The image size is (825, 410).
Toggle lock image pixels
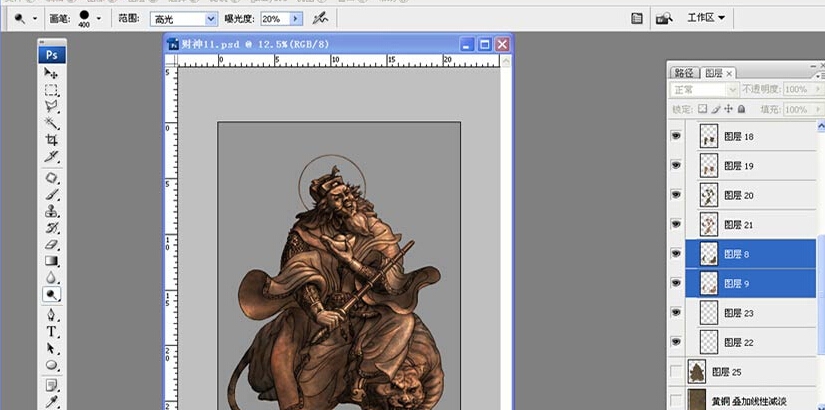pyautogui.click(x=716, y=109)
